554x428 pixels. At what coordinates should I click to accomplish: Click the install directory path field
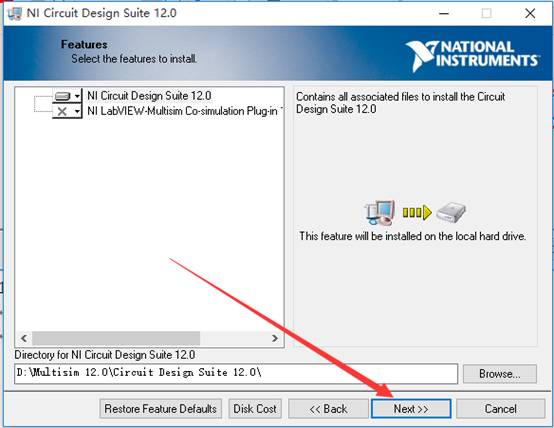tap(236, 374)
